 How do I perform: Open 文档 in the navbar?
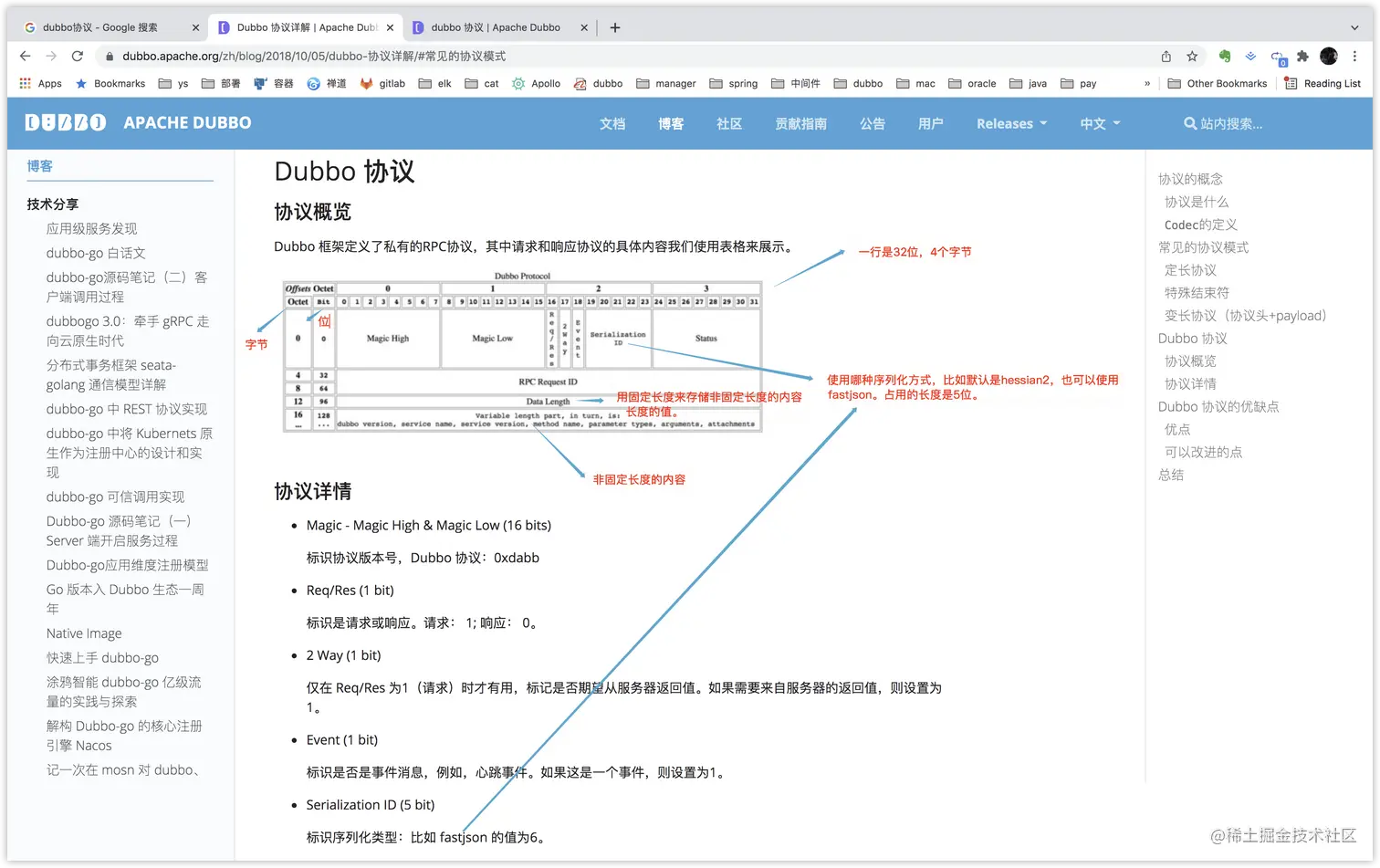[612, 123]
